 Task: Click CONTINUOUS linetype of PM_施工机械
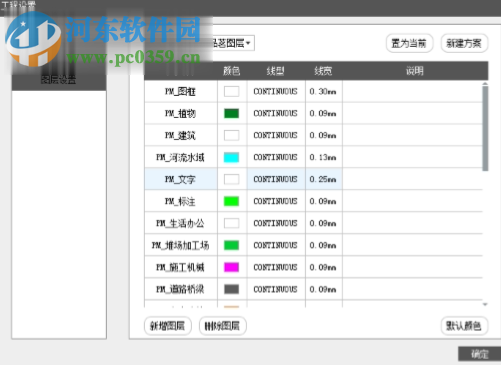tap(276, 267)
